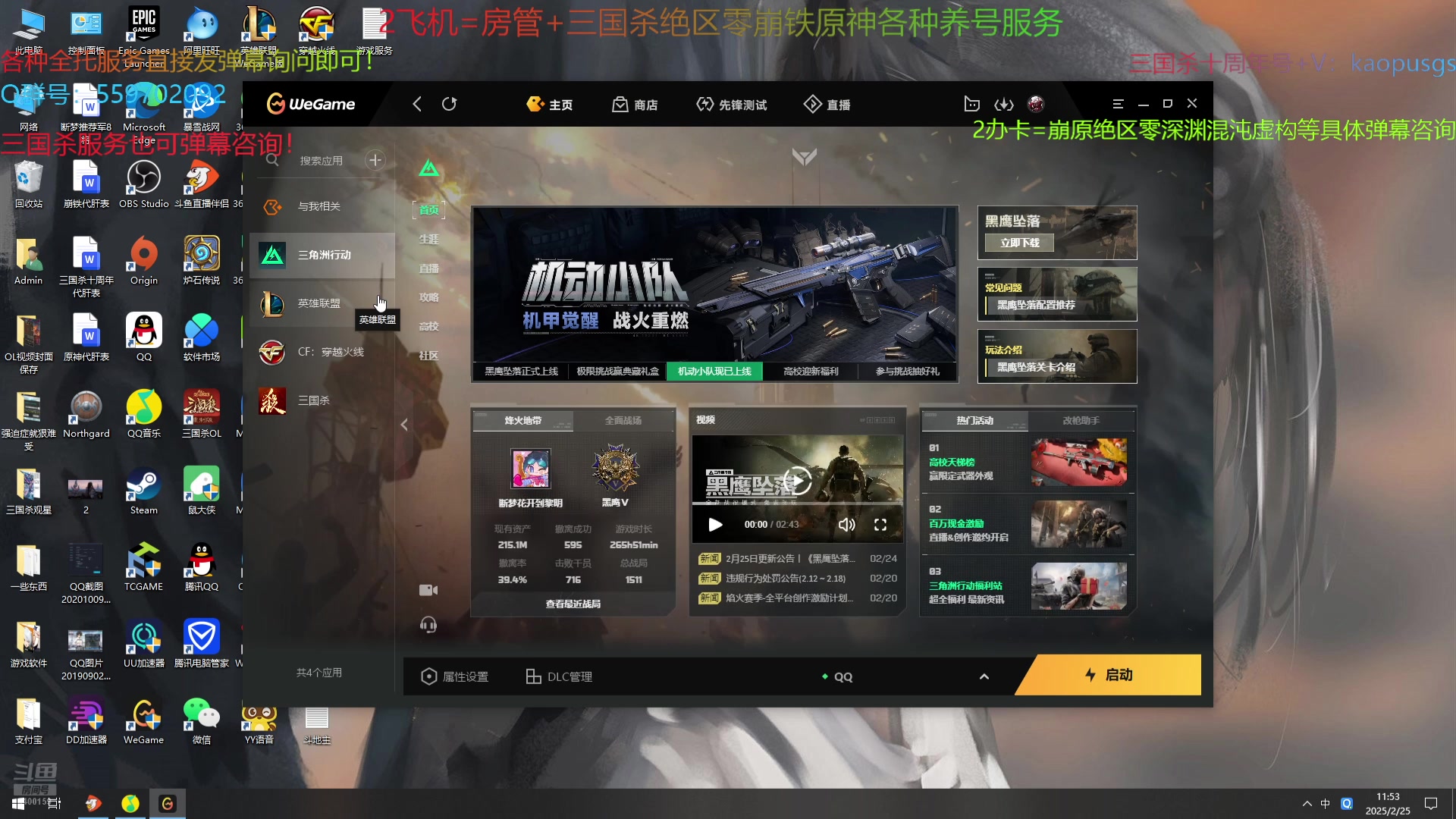Viewport: 1456px width, 819px height.
Task: Select banner tab 黑鹰坠落正式上线
Action: coord(522,372)
